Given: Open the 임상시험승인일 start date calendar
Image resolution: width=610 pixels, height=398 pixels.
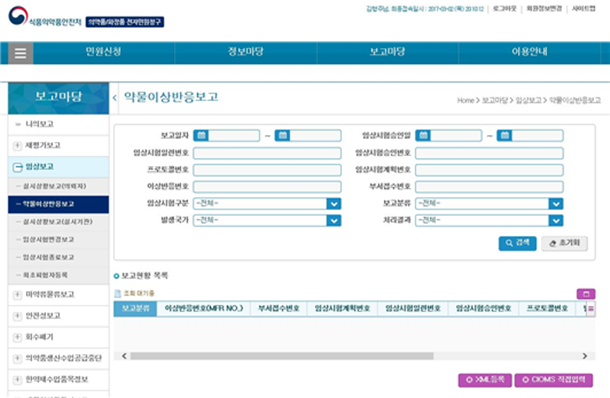Looking at the screenshot, I should pos(423,135).
